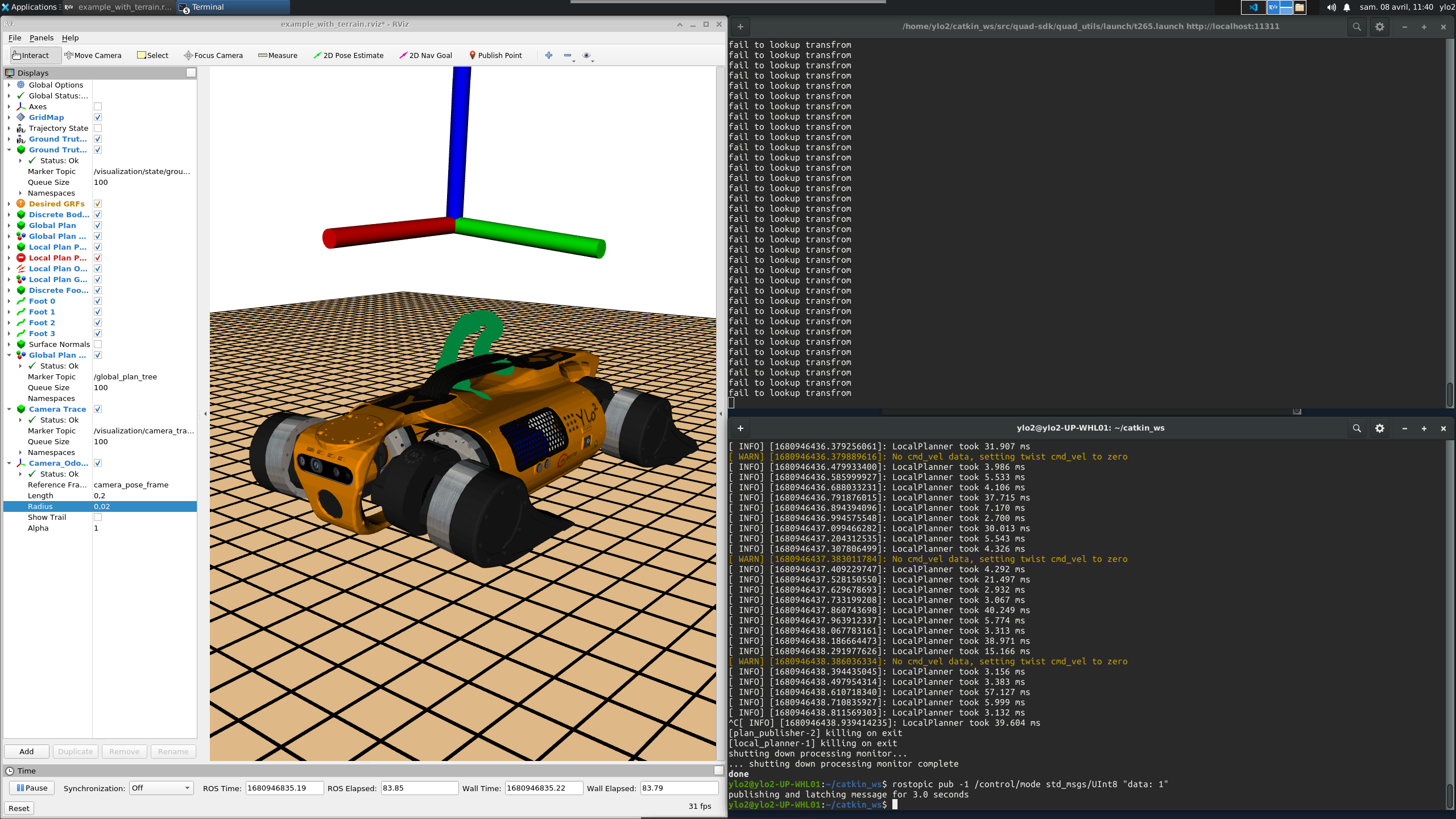This screenshot has width=1456, height=819.
Task: Select the Publish Point tool
Action: (x=495, y=55)
